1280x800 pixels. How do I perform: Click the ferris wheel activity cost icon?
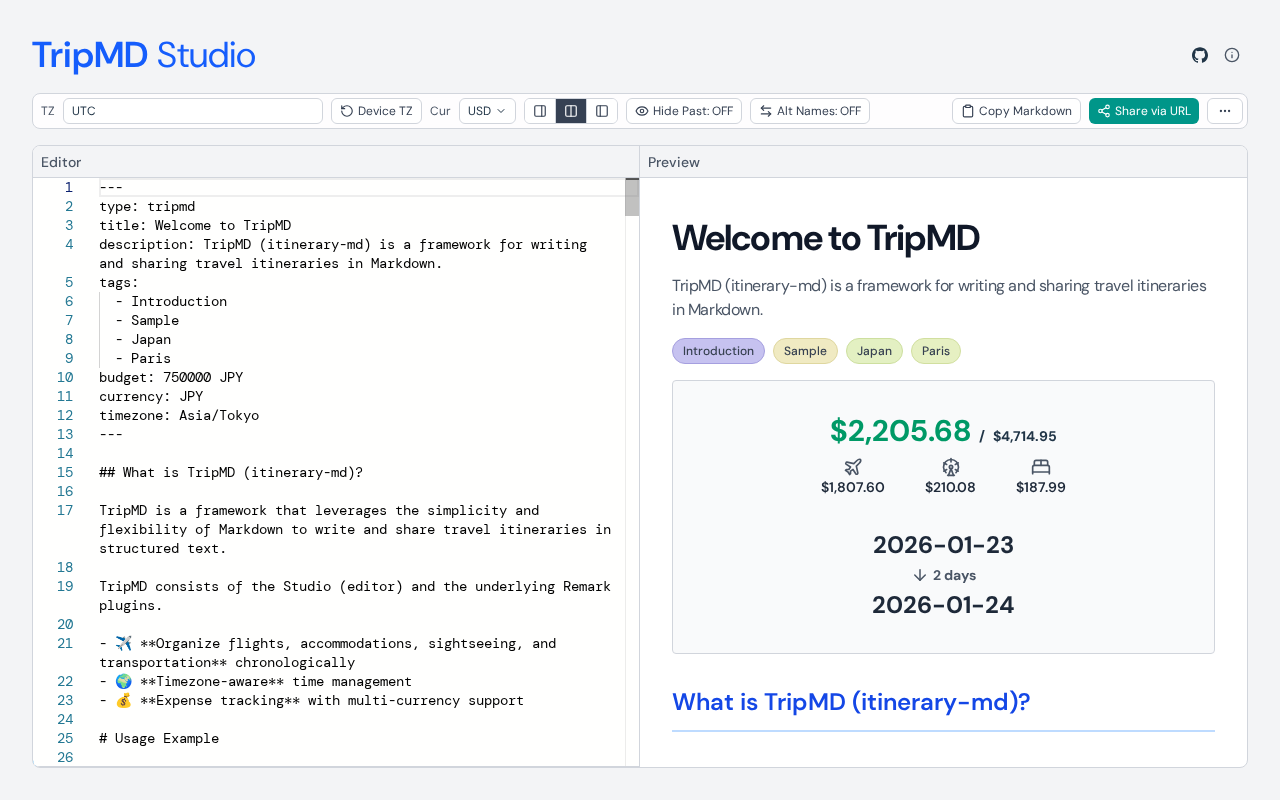pyautogui.click(x=951, y=467)
